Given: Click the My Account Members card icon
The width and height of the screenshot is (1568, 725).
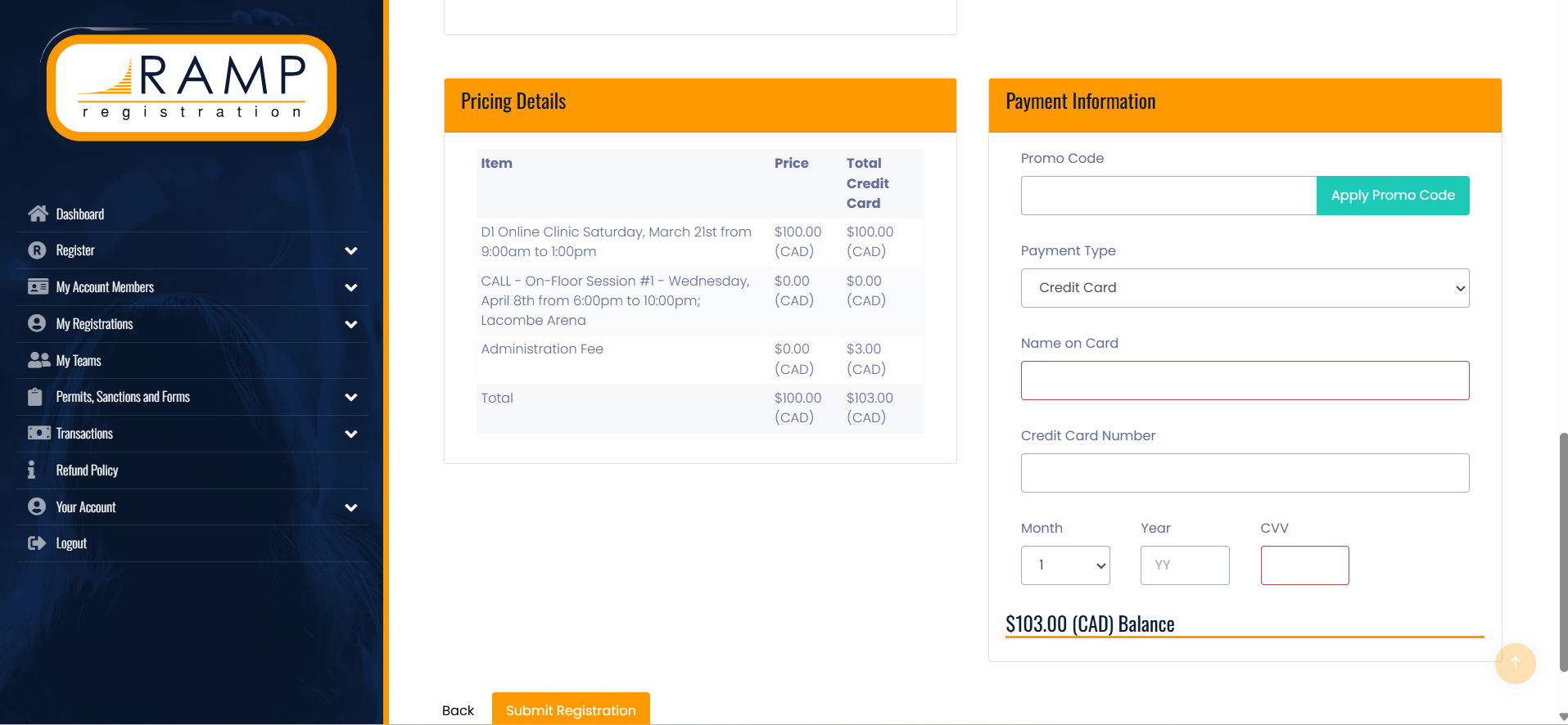Looking at the screenshot, I should (x=38, y=286).
